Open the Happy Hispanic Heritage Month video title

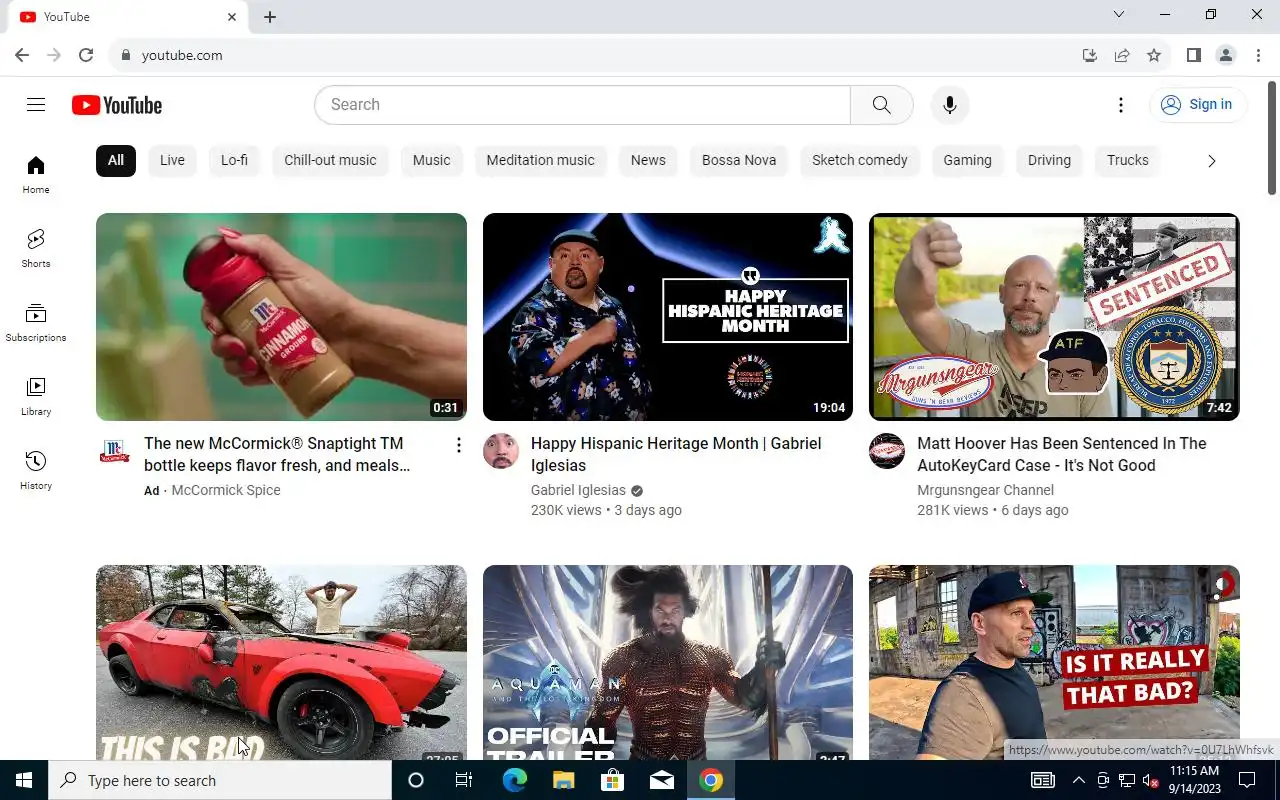676,454
